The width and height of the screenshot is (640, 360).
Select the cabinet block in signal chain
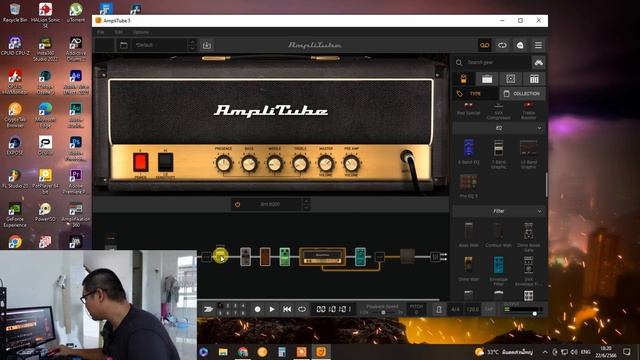click(x=407, y=256)
